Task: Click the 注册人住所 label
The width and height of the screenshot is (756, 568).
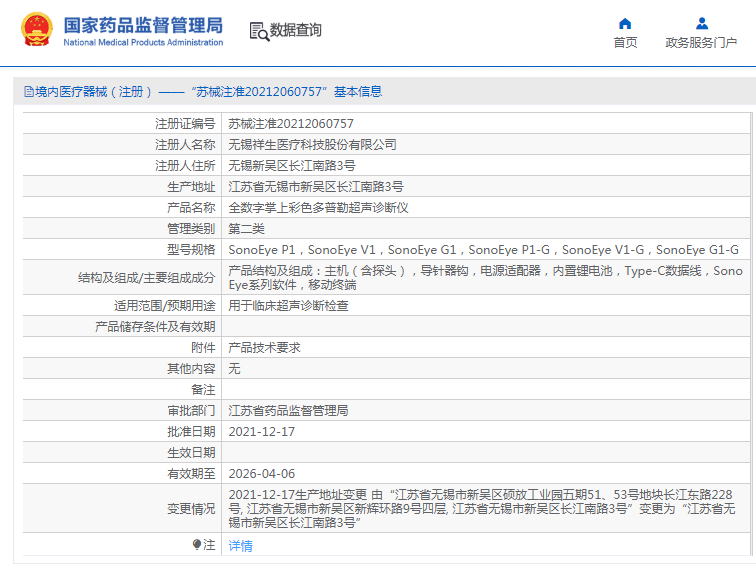Action: click(185, 166)
